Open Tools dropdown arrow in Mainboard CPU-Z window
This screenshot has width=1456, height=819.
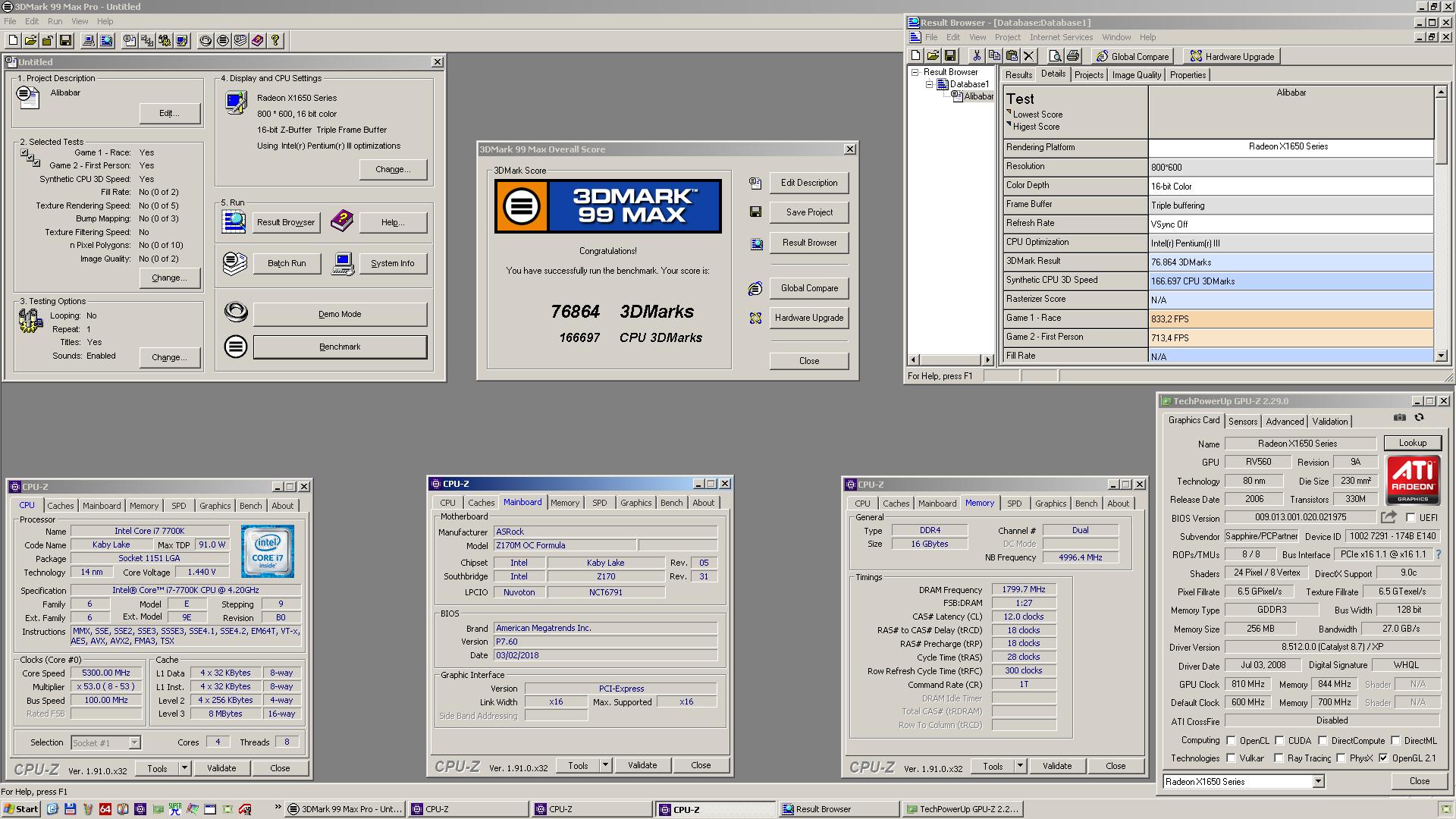click(x=605, y=766)
